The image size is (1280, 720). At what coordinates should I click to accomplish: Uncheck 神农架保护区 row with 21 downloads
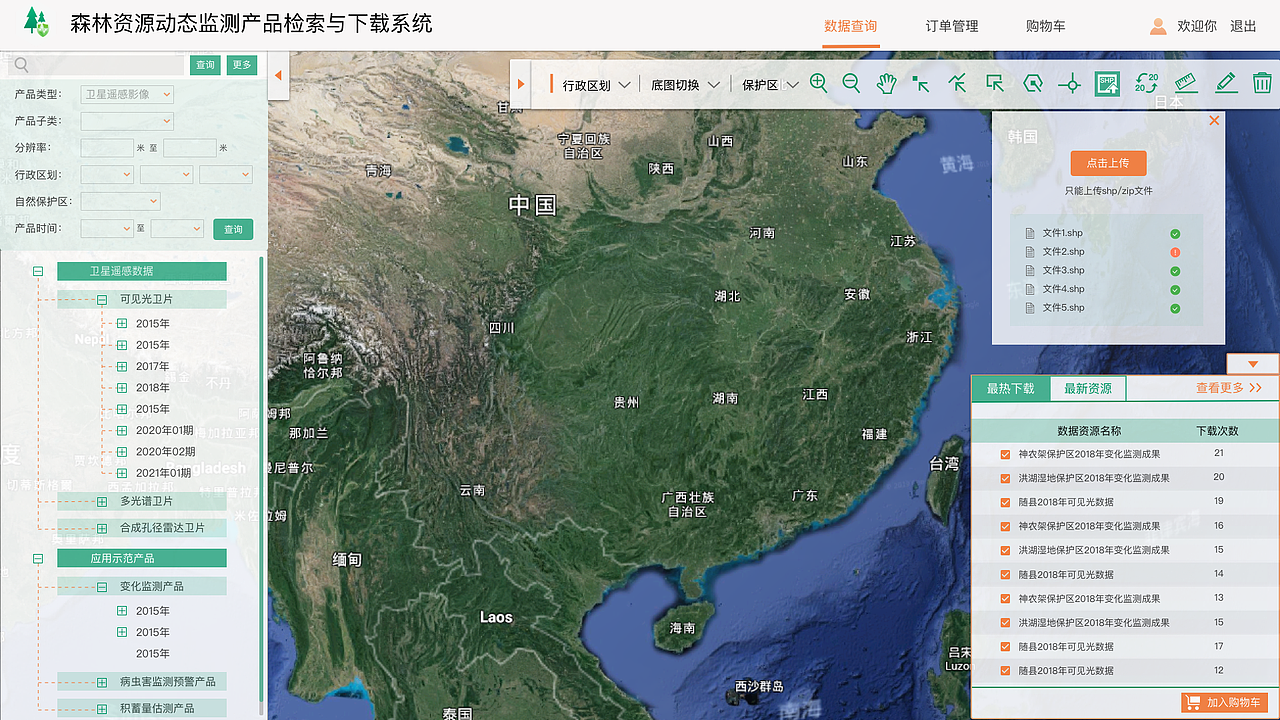1005,454
